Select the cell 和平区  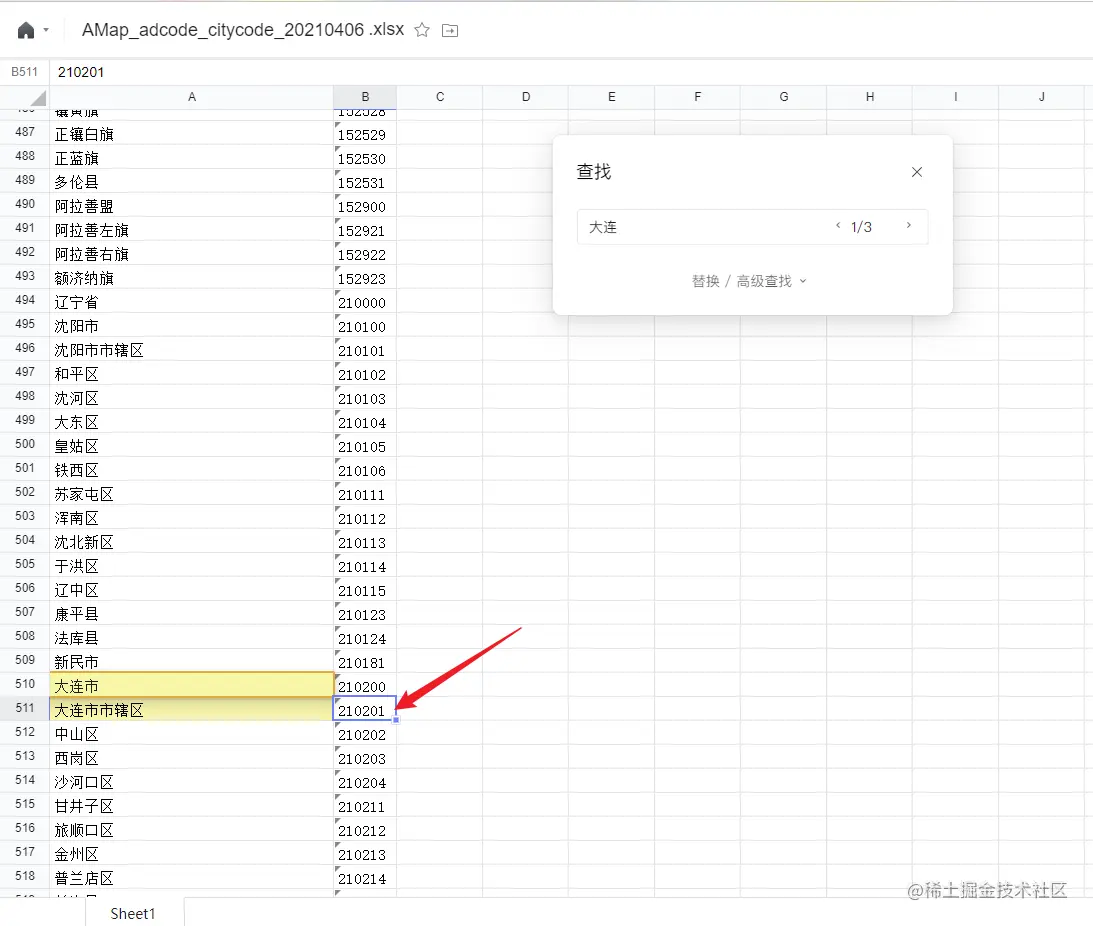(192, 374)
